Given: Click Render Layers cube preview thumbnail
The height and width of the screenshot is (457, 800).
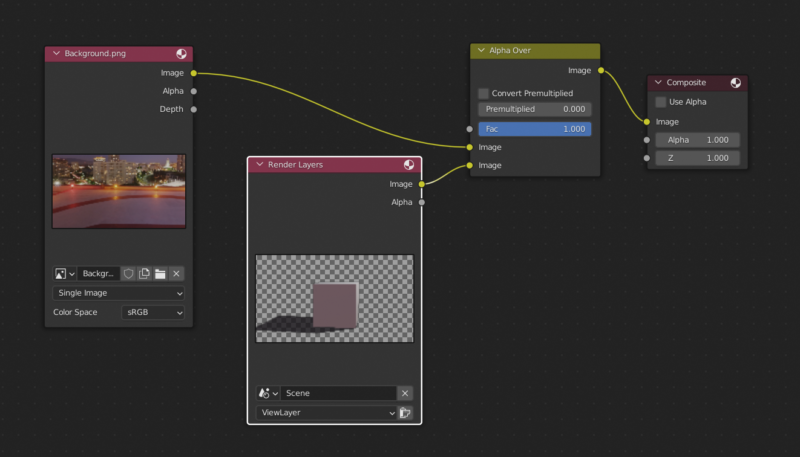Looking at the screenshot, I should coord(335,298).
